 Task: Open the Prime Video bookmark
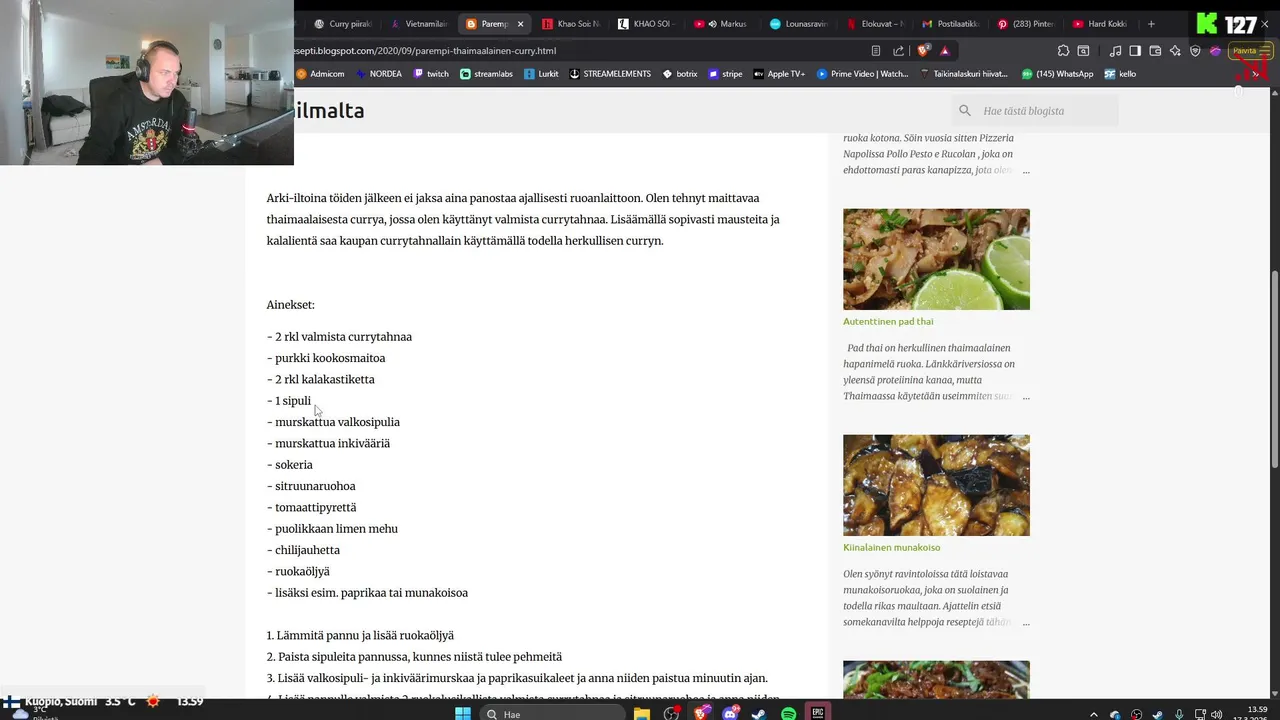pos(863,74)
